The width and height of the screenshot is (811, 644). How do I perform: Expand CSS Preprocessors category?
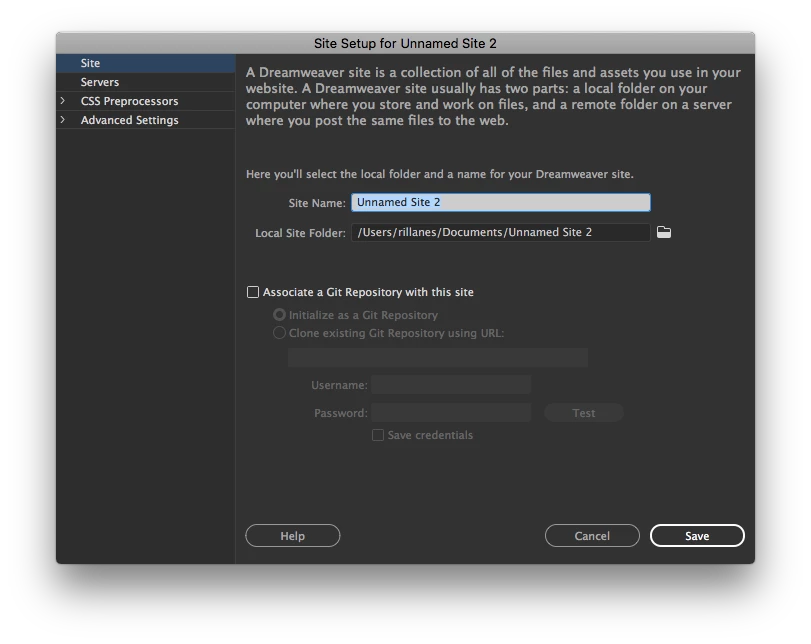pyautogui.click(x=63, y=101)
